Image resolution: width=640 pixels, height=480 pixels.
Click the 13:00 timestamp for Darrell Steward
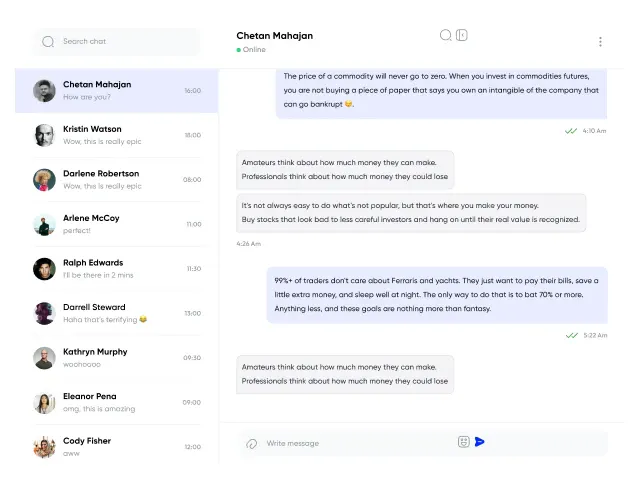(x=193, y=313)
